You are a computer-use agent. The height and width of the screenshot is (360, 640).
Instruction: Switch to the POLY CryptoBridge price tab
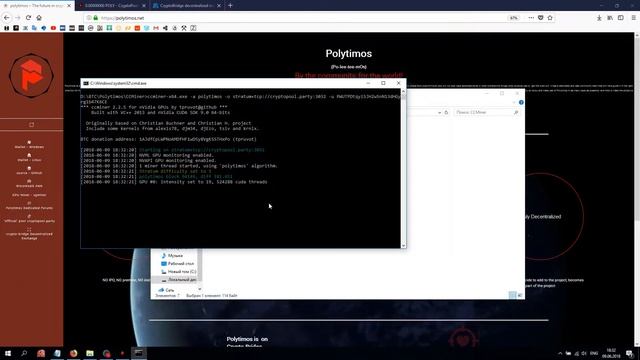click(x=111, y=6)
